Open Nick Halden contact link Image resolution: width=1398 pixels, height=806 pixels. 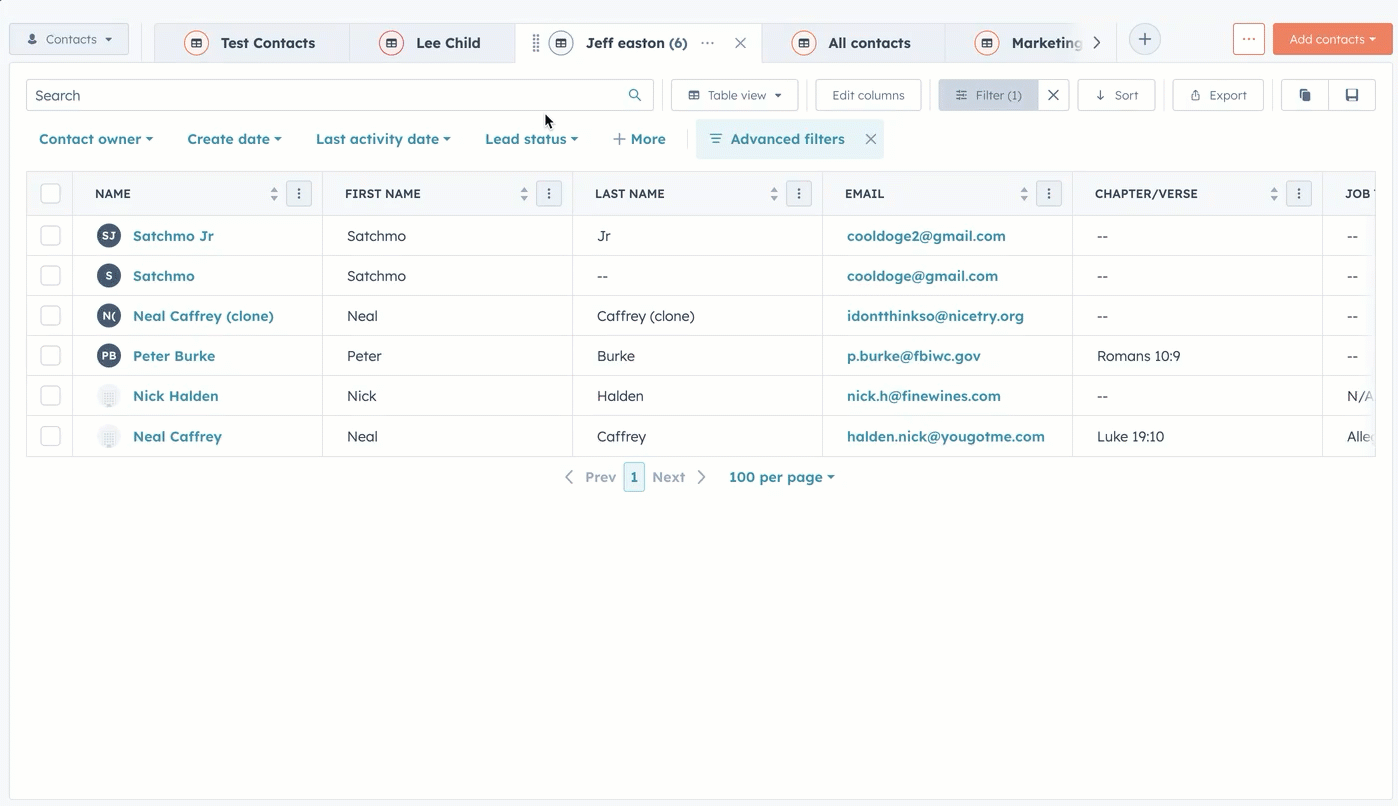[176, 396]
